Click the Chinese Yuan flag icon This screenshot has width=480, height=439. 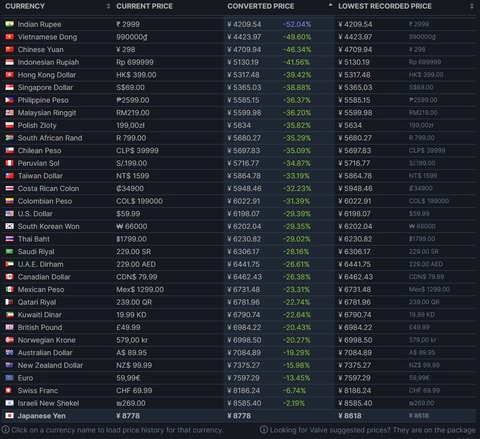(x=9, y=49)
